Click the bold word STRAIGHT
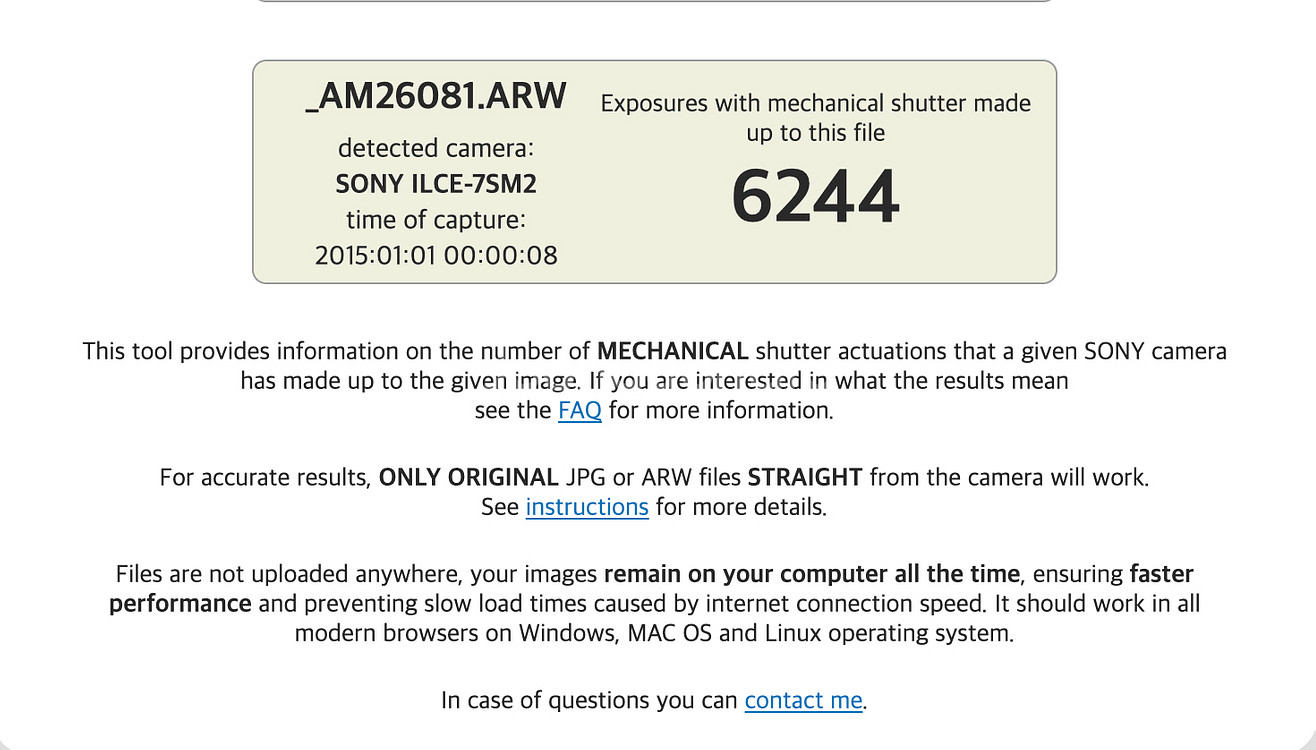Screen dimensions: 1316x750 click(x=805, y=477)
